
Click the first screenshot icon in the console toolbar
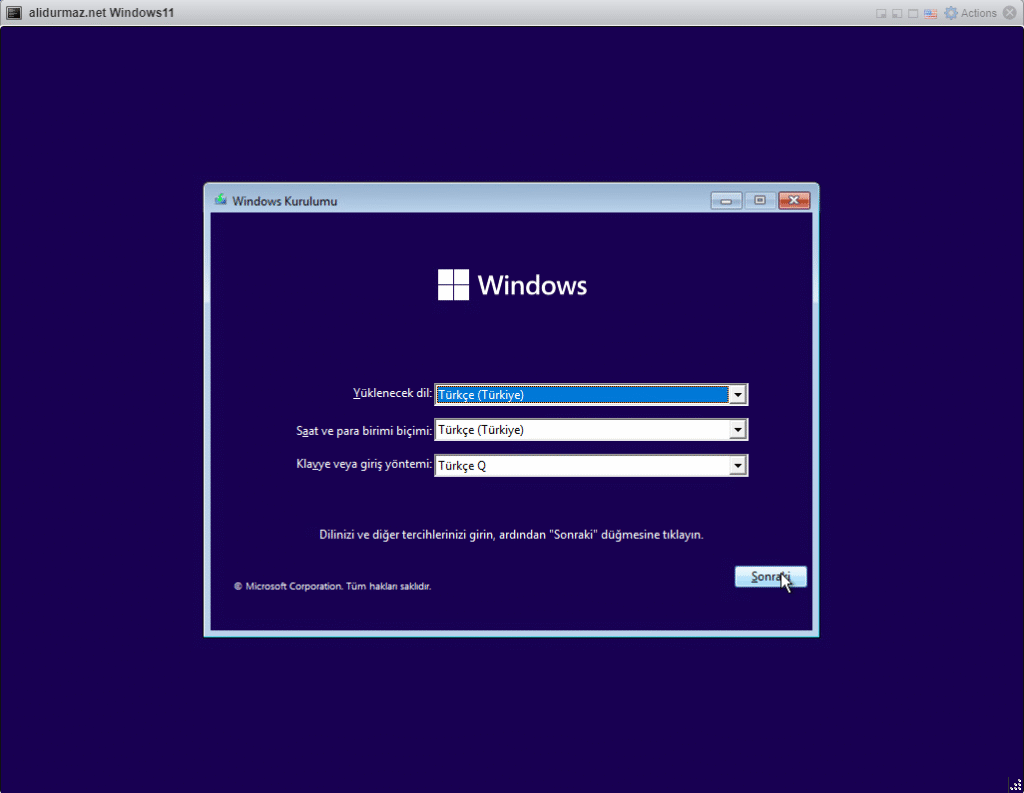[881, 13]
